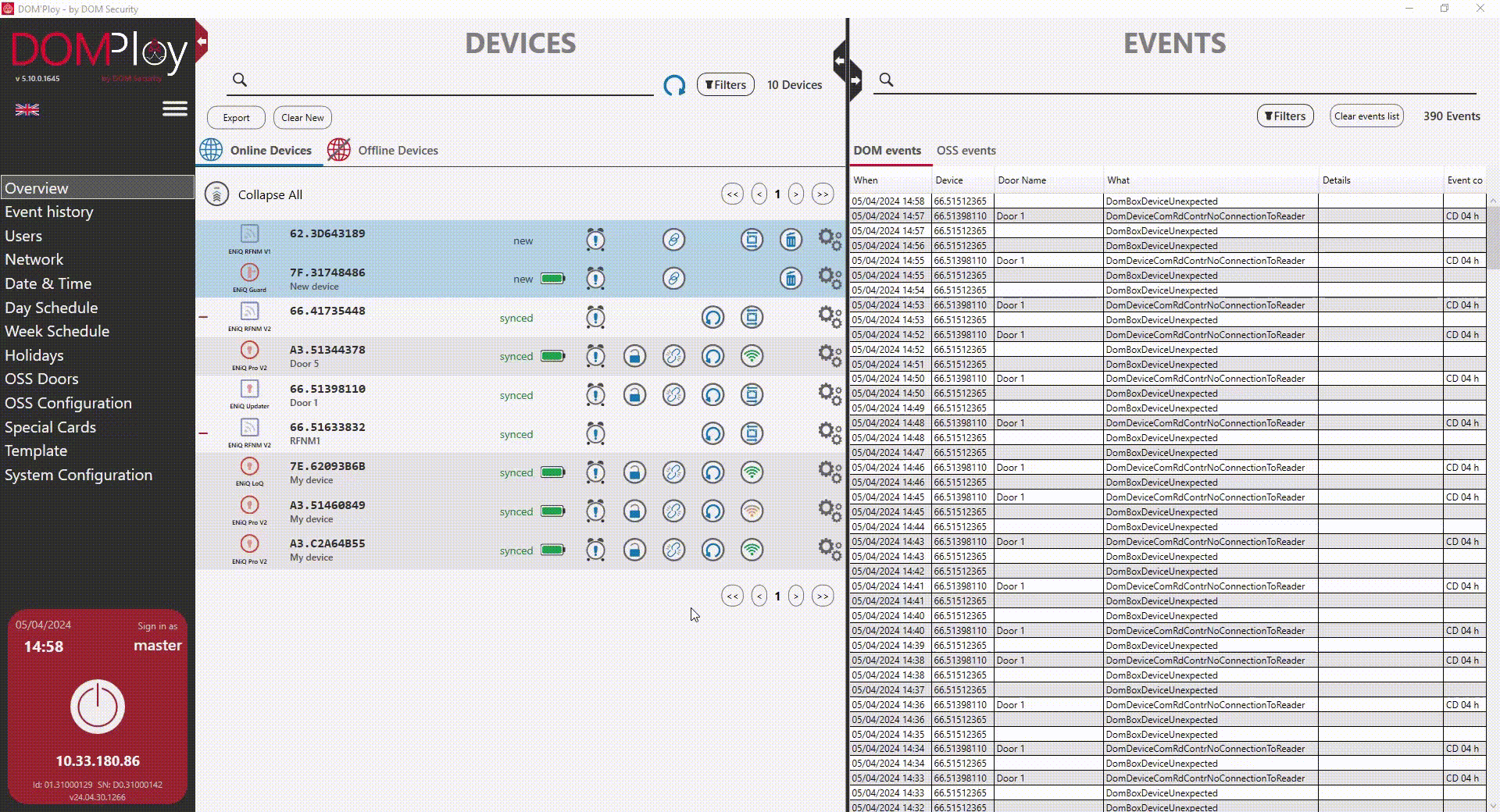Click Export button

[x=236, y=117]
